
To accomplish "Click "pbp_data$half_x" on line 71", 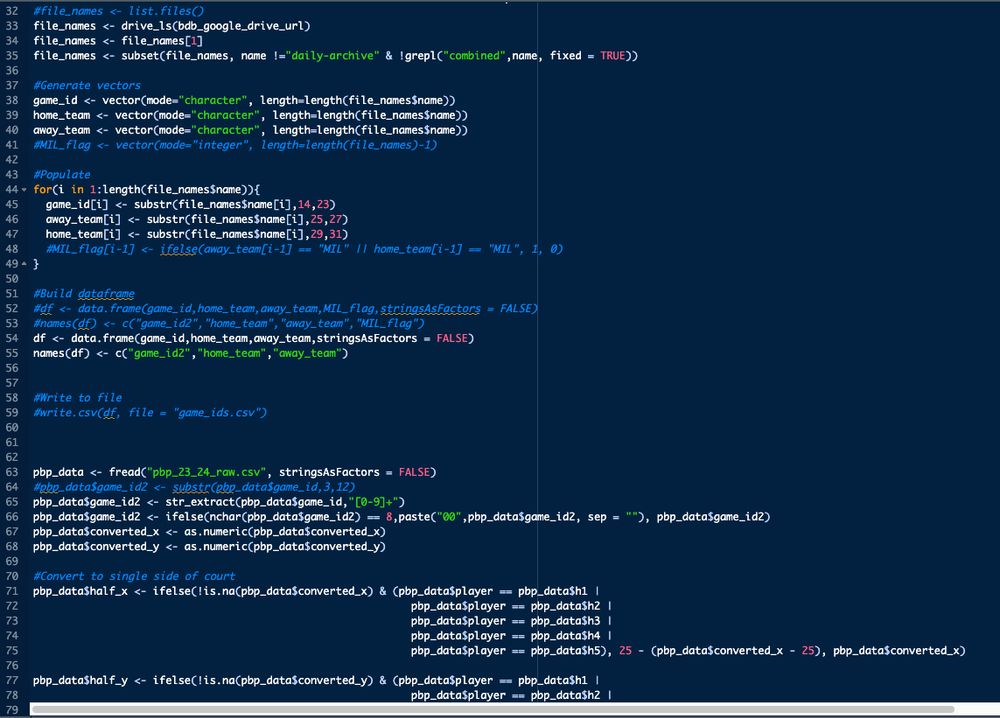I will click(x=80, y=592).
